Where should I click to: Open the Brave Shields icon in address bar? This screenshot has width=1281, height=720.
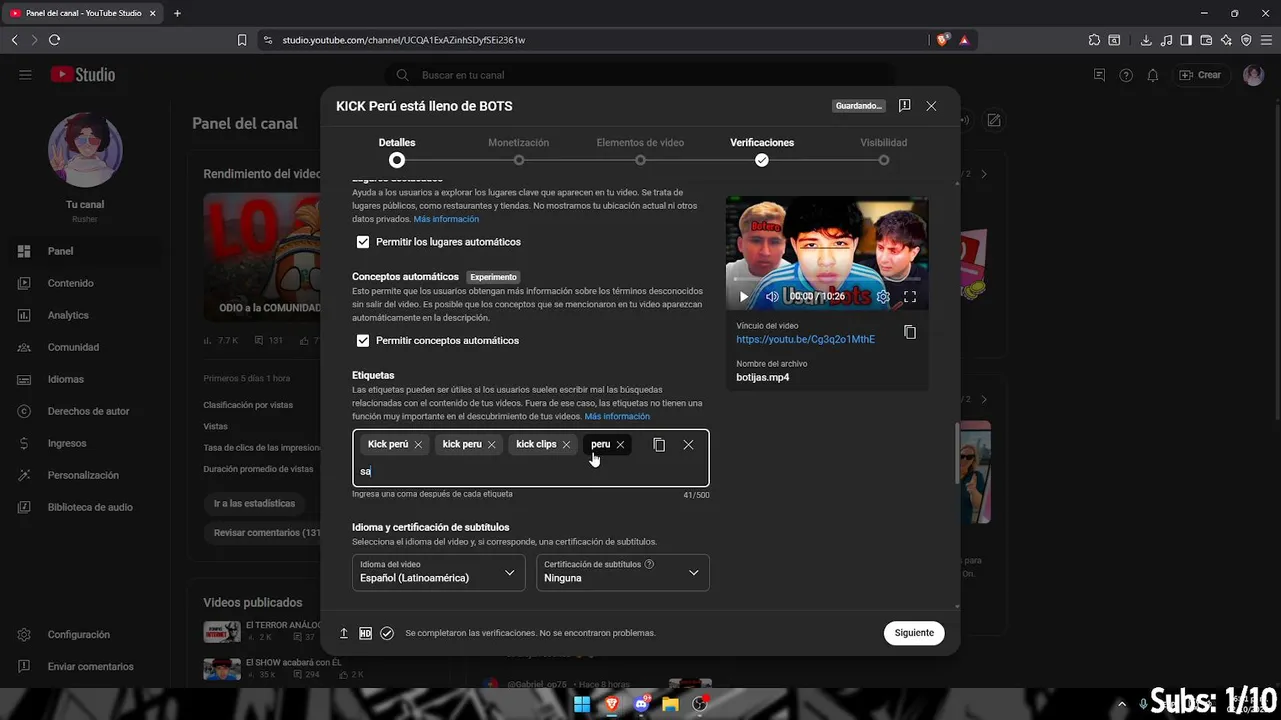pyautogui.click(x=943, y=40)
